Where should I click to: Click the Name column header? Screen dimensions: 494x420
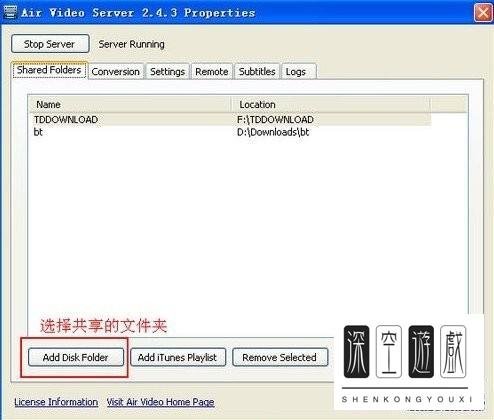[130, 104]
